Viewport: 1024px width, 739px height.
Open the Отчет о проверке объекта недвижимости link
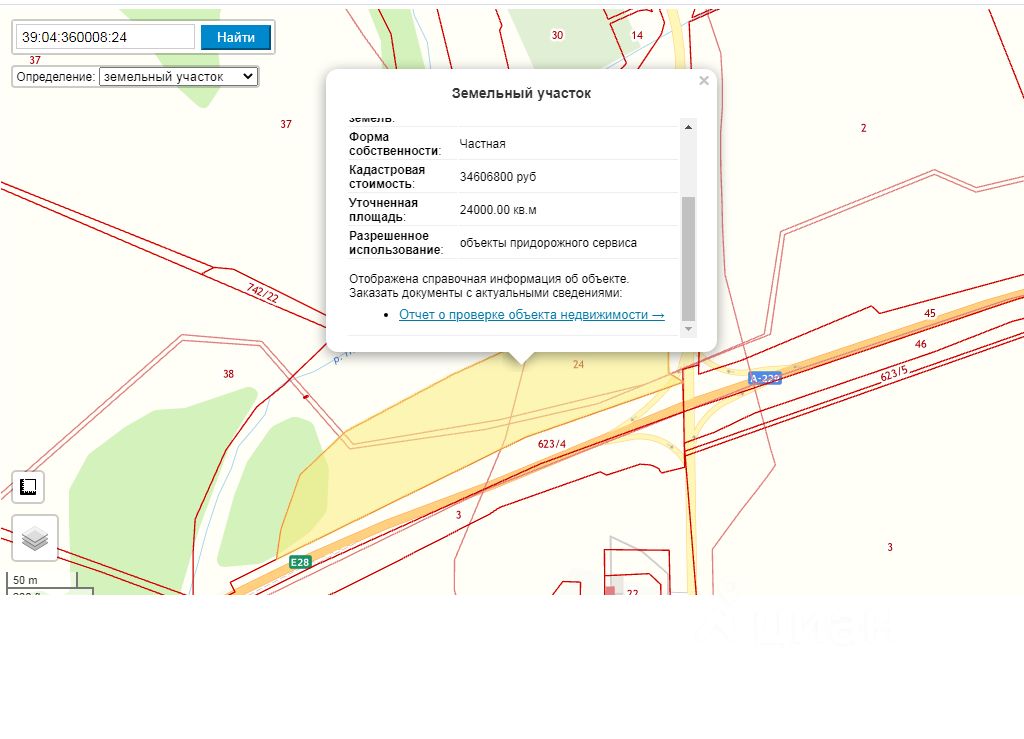pyautogui.click(x=532, y=315)
